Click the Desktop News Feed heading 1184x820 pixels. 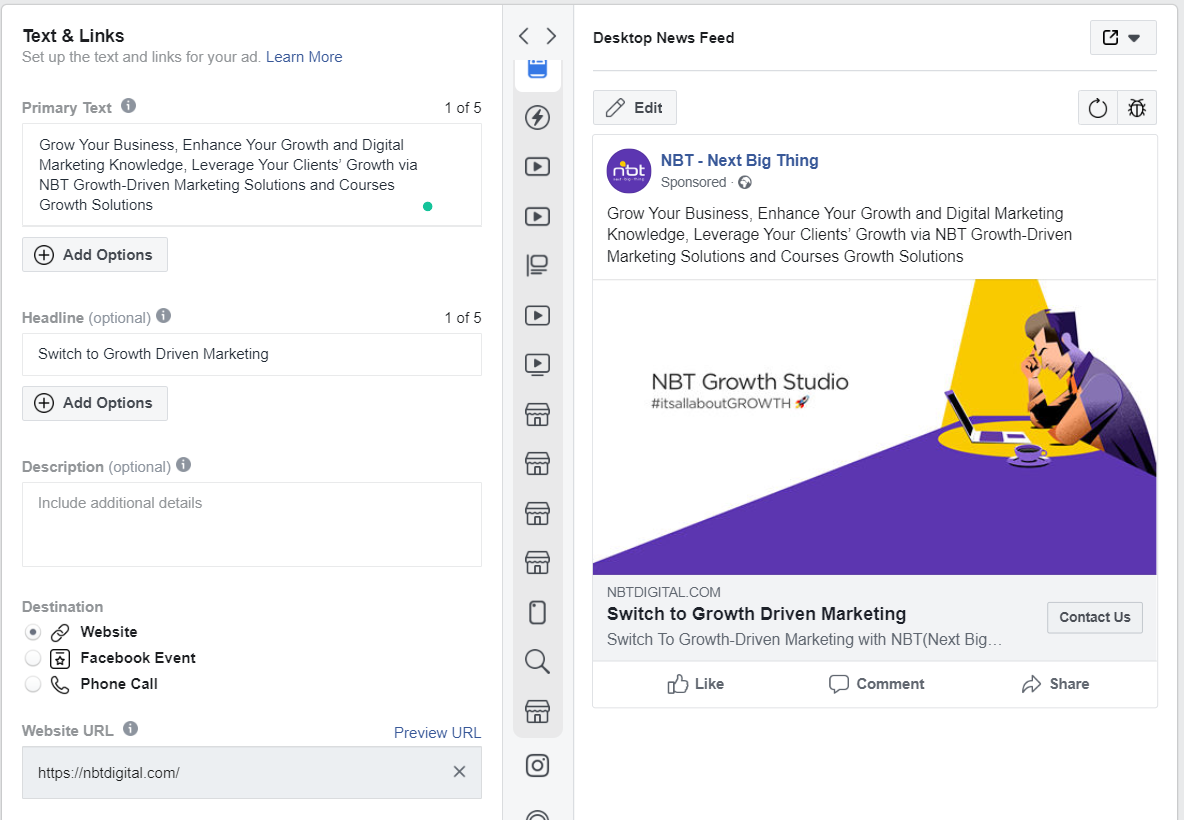click(x=664, y=38)
